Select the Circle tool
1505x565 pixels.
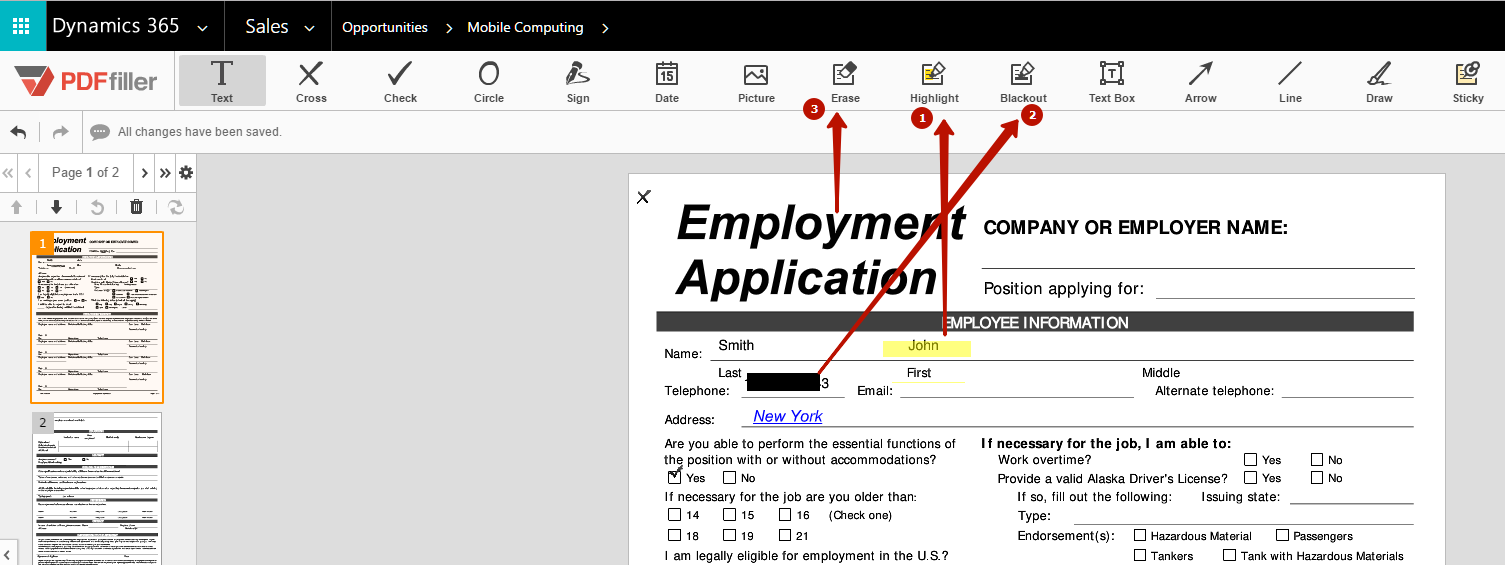tap(489, 80)
